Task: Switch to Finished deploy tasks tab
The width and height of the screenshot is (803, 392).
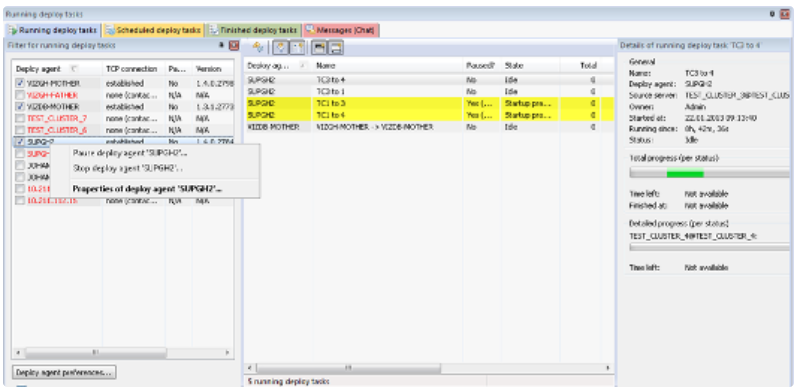Action: point(254,30)
